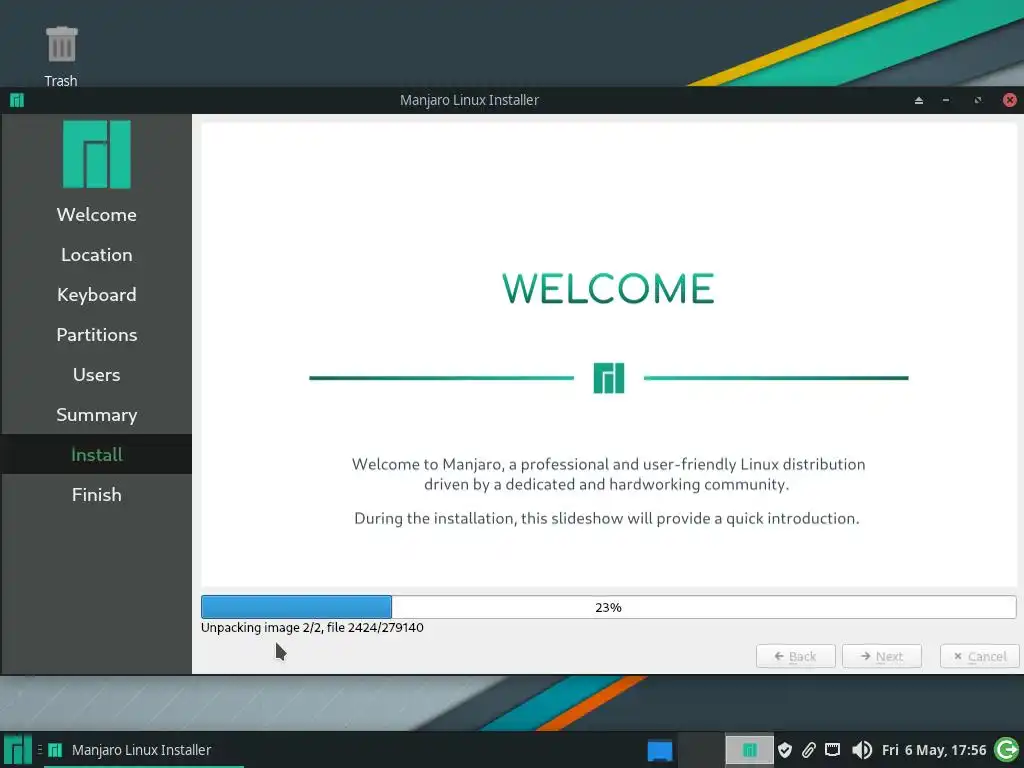Open the clock showing Fri 6 May, 17:56
The image size is (1024, 768).
click(x=934, y=750)
